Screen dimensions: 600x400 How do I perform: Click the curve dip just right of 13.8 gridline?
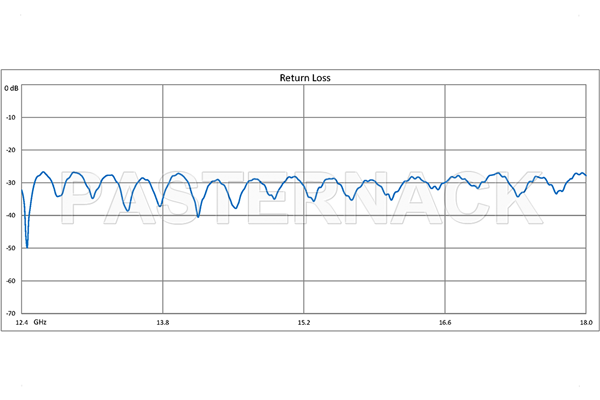pyautogui.click(x=198, y=216)
